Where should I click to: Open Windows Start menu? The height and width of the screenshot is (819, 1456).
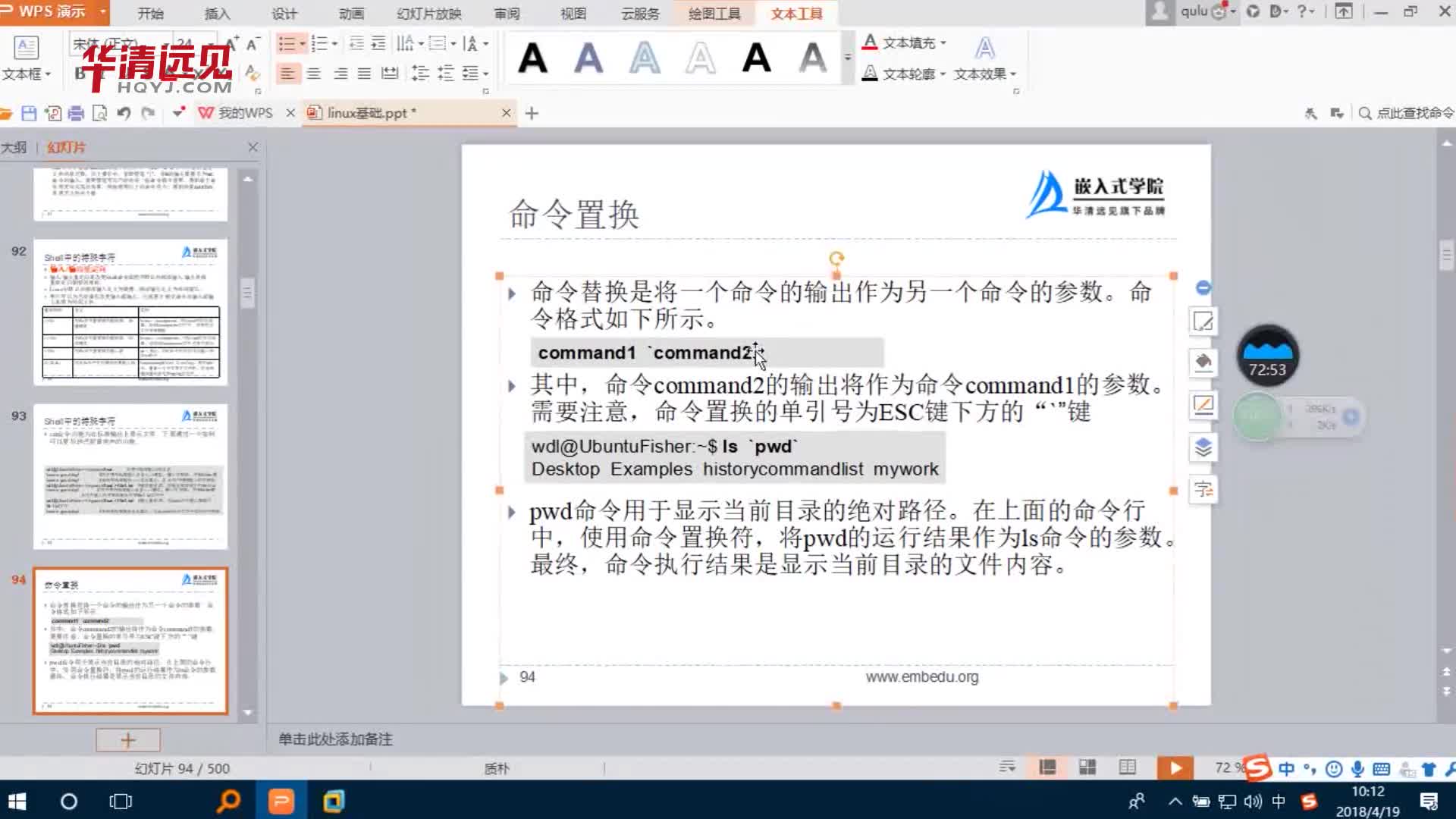[17, 801]
